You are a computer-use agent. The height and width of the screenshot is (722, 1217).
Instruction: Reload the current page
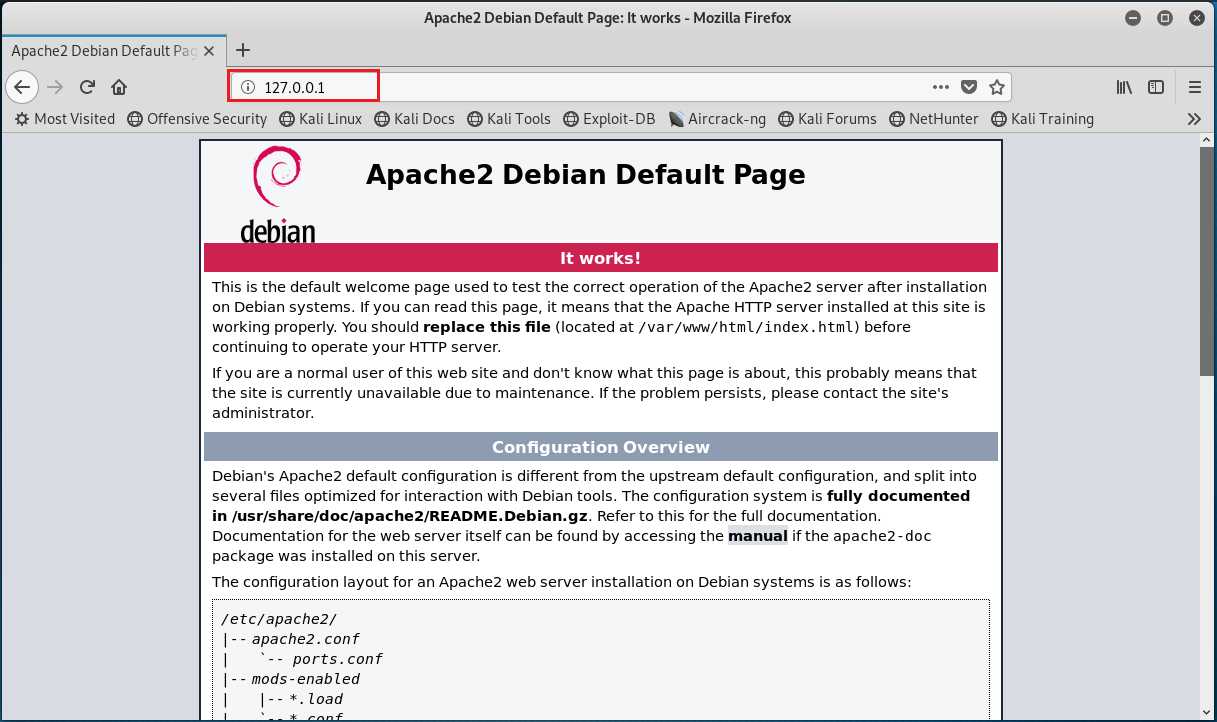(87, 87)
